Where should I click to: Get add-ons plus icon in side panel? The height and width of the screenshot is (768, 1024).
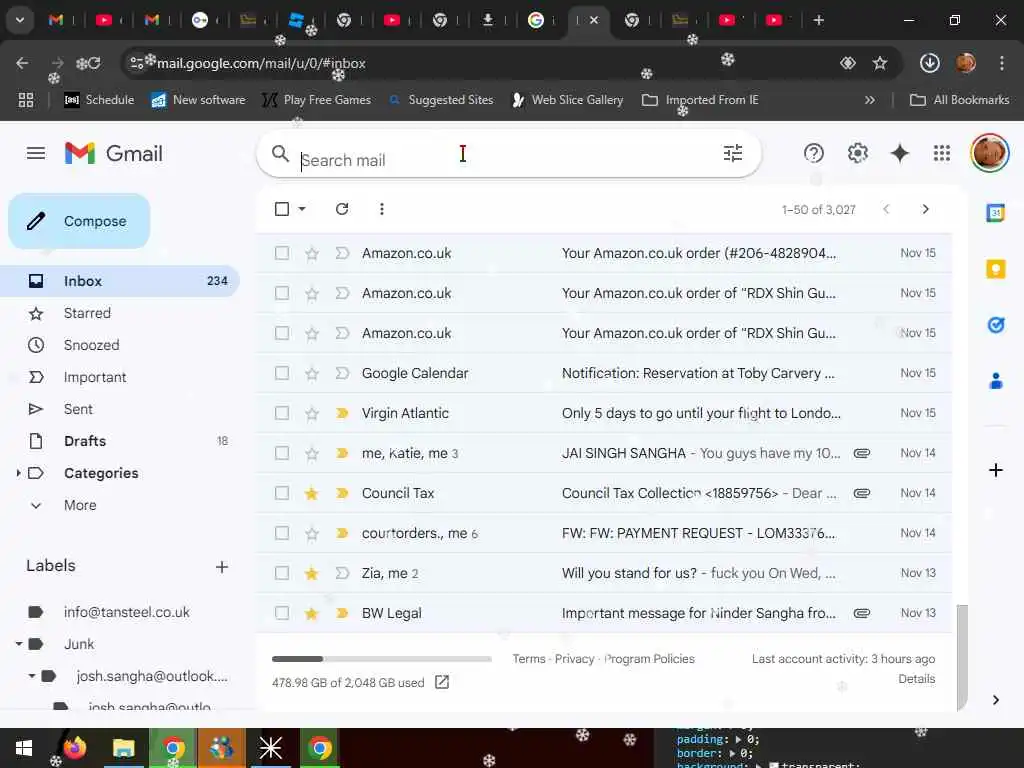[x=995, y=470]
